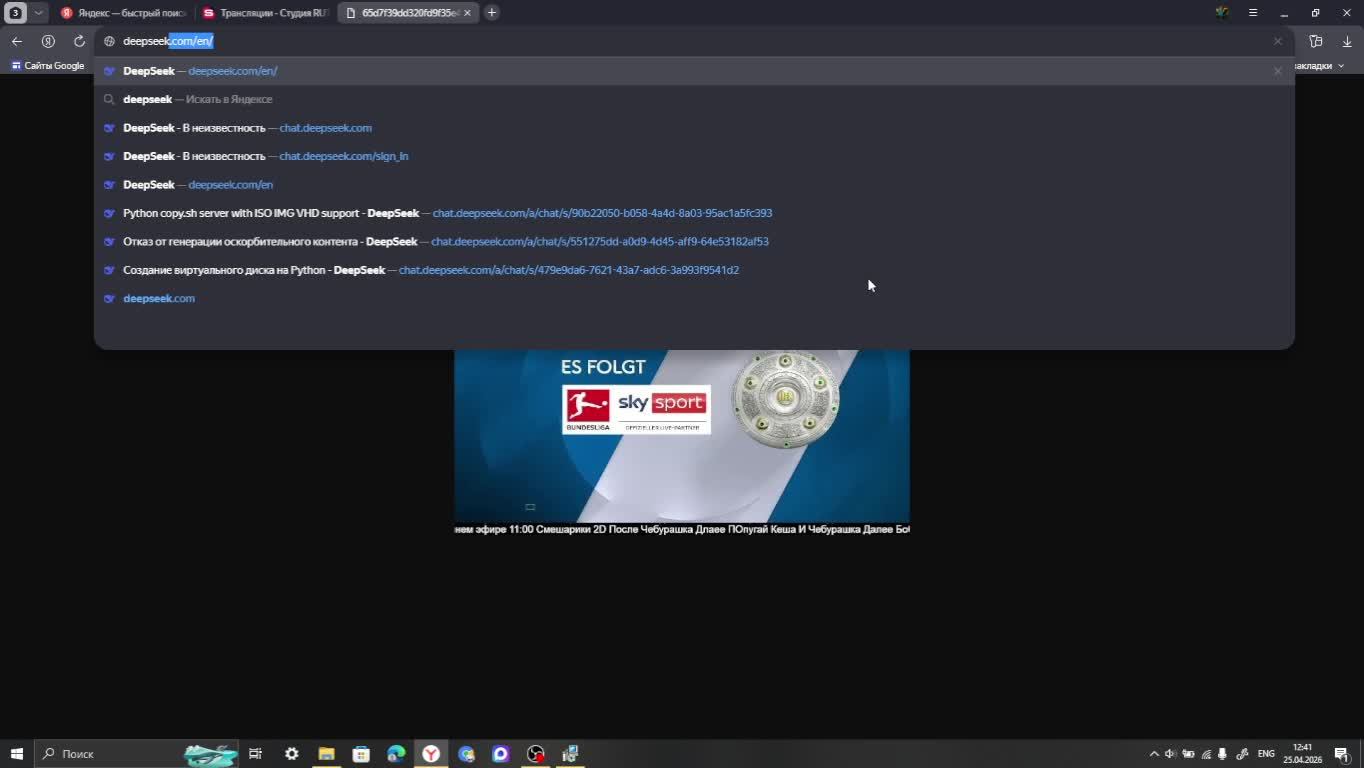Switch to the Трансляции - Студия tab
This screenshot has height=768, width=1364.
(x=265, y=13)
